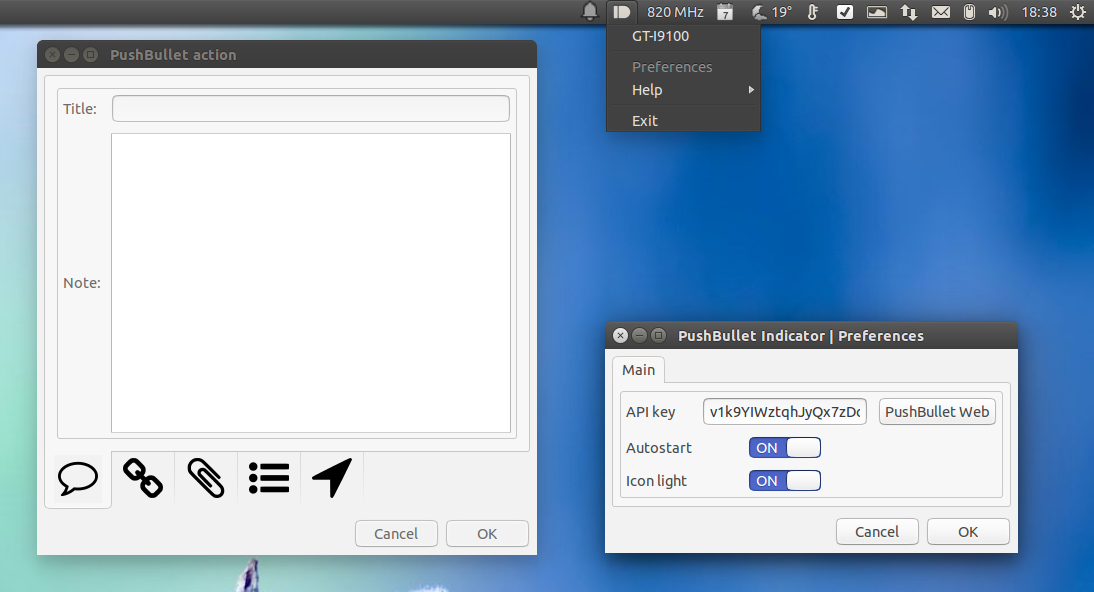Open the weather indicator showing 19°

[x=772, y=12]
